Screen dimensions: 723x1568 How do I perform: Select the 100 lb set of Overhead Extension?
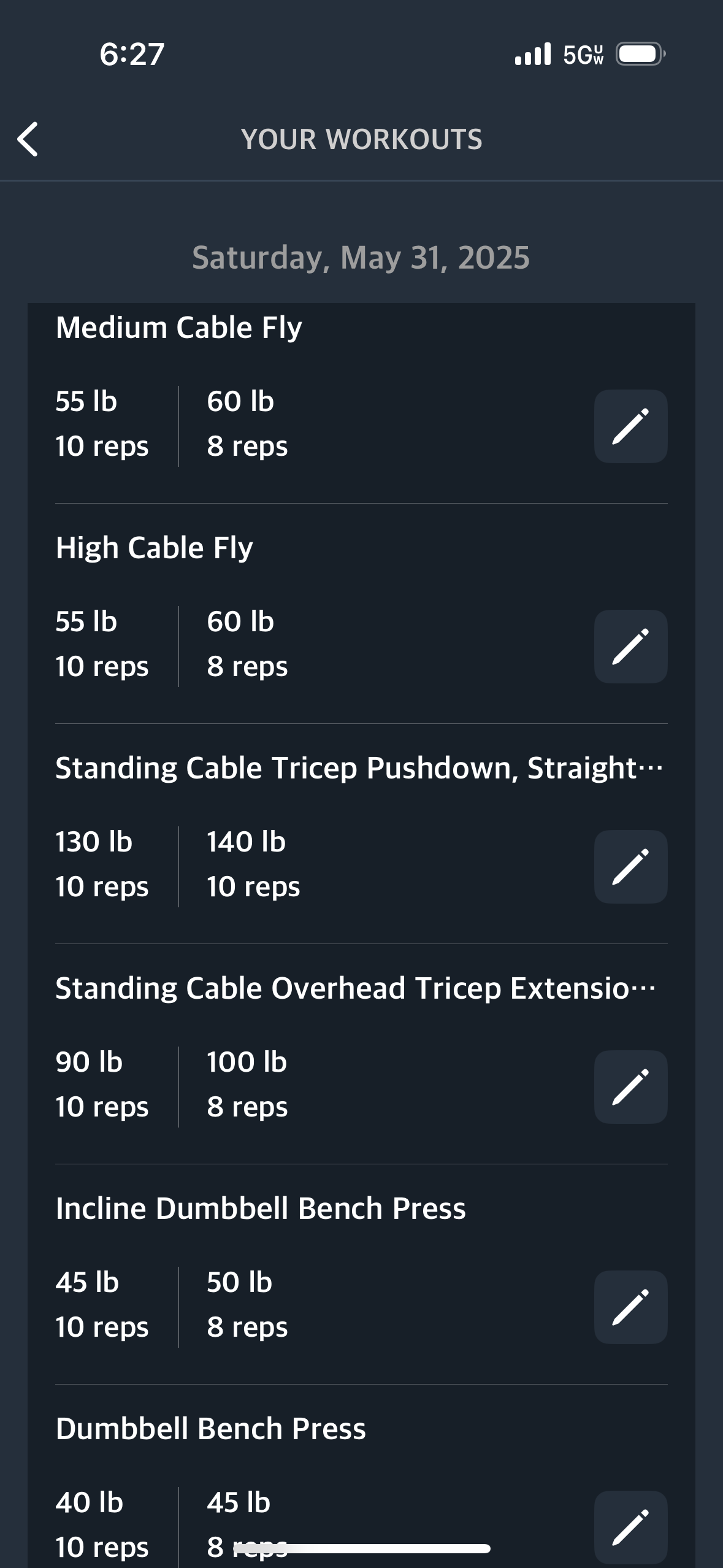(x=247, y=1084)
